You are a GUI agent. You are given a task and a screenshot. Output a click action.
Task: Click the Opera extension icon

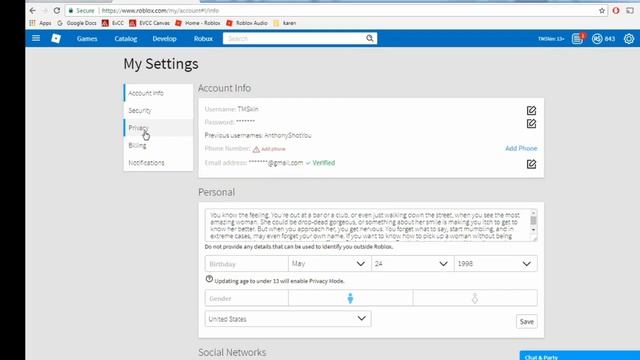click(x=616, y=11)
